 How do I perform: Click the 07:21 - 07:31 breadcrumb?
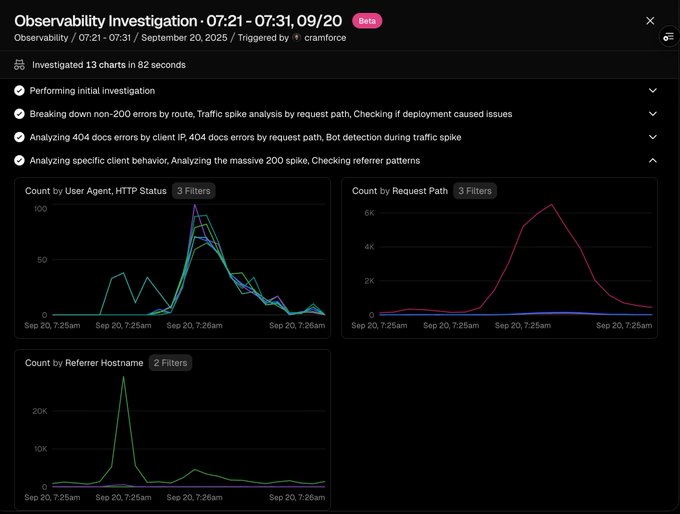[x=105, y=38]
